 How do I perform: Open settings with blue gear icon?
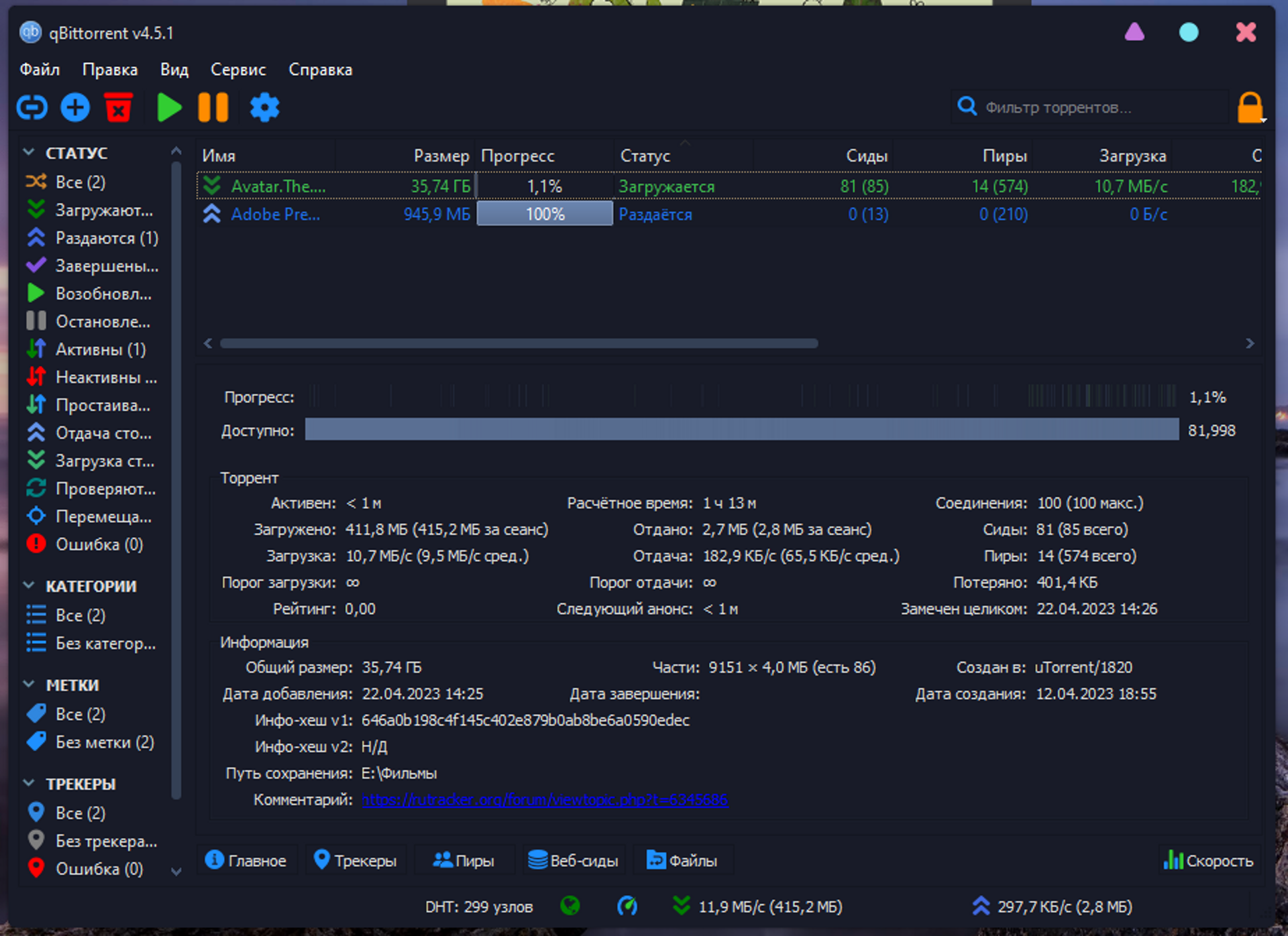pos(264,107)
